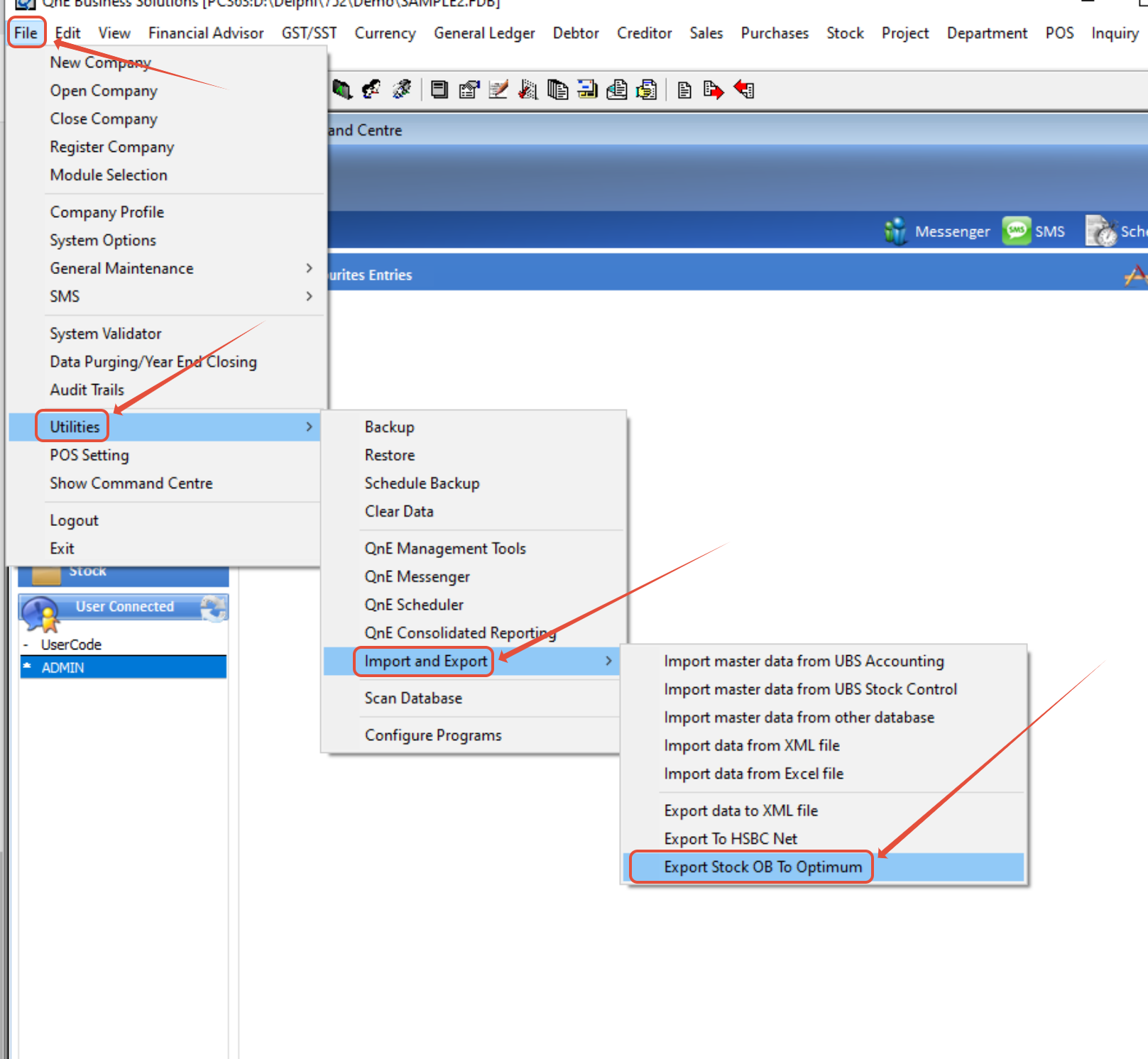Screen dimensions: 1148x1059
Task: Open the Currency menu
Action: click(x=385, y=33)
